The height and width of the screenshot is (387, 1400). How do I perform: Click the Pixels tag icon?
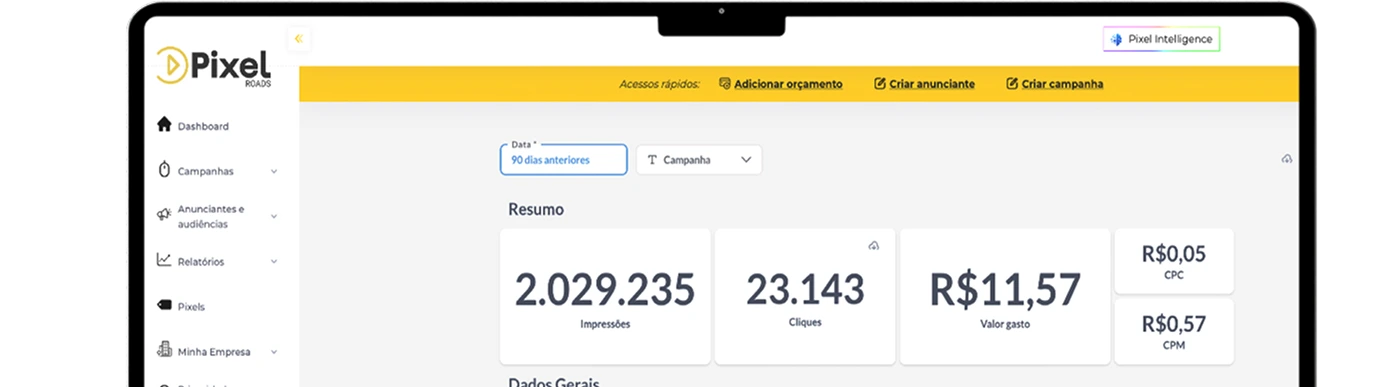(x=164, y=305)
